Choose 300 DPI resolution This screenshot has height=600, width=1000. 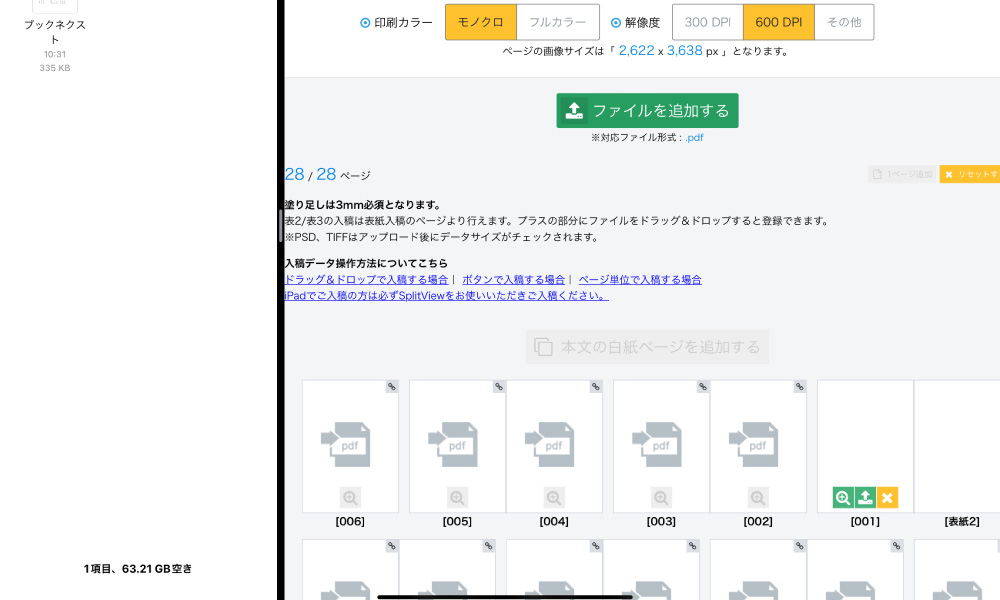(x=708, y=22)
